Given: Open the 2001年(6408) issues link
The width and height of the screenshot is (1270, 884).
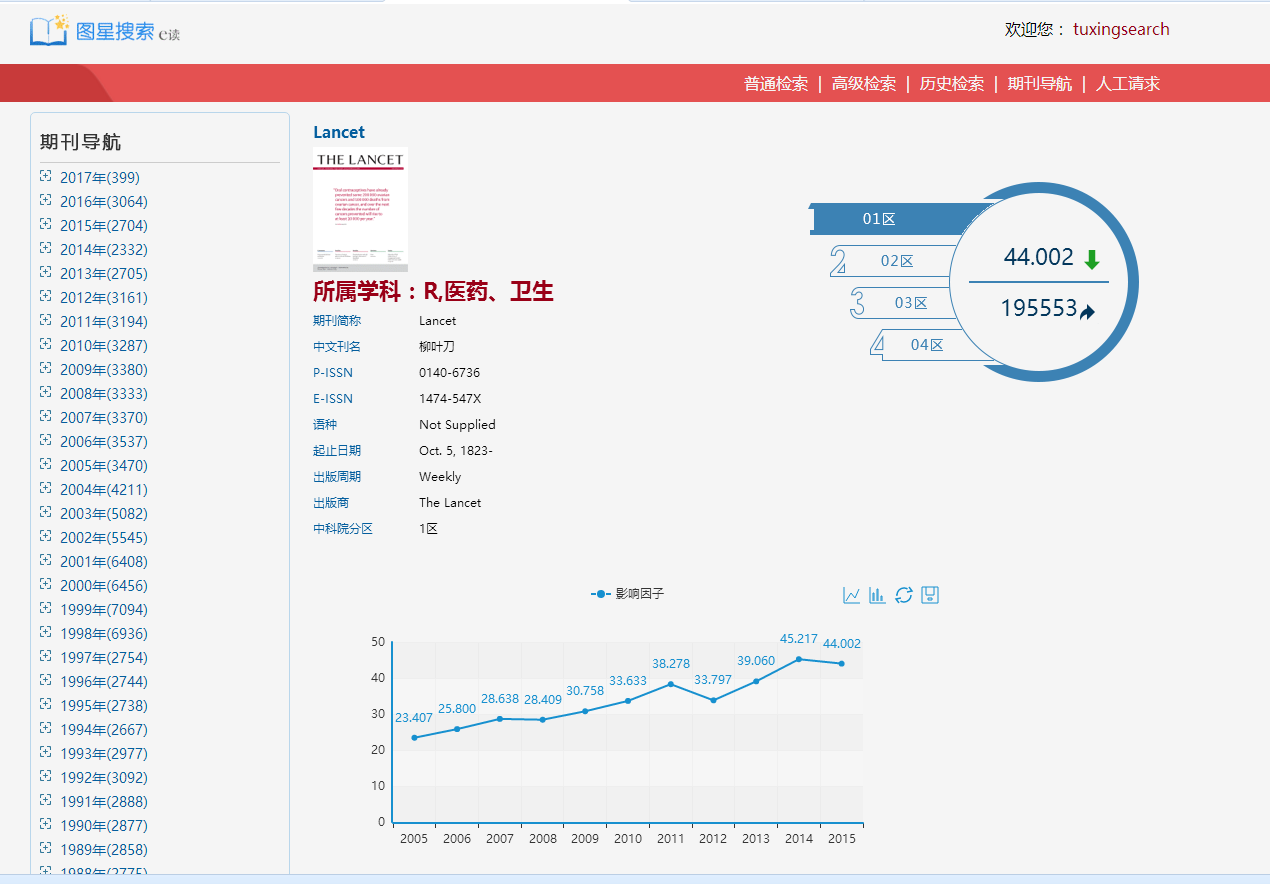Looking at the screenshot, I should tap(104, 562).
